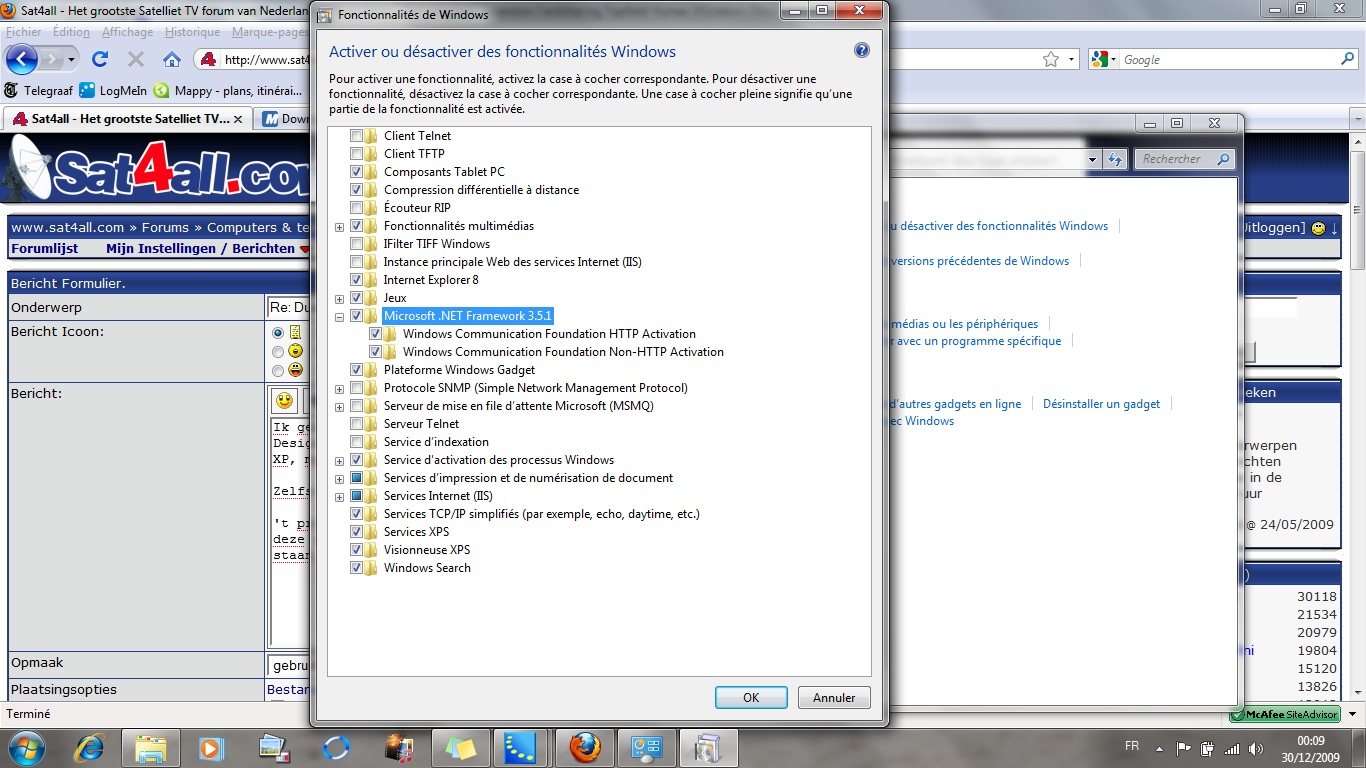Go to Firefox home page icon
This screenshot has width=1366, height=768.
click(x=172, y=59)
